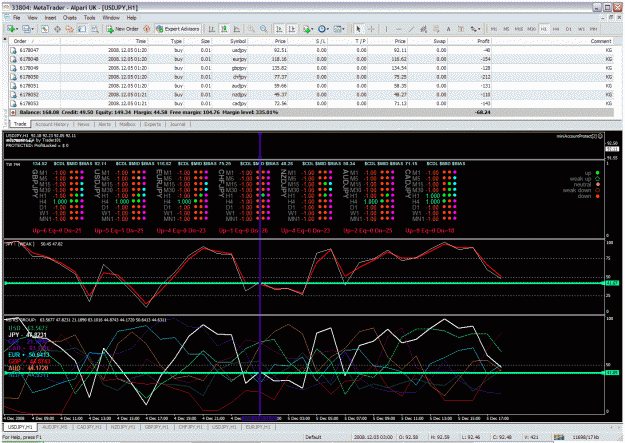Select the Equidistant Channel tool
The height and width of the screenshot is (443, 625).
point(423,29)
